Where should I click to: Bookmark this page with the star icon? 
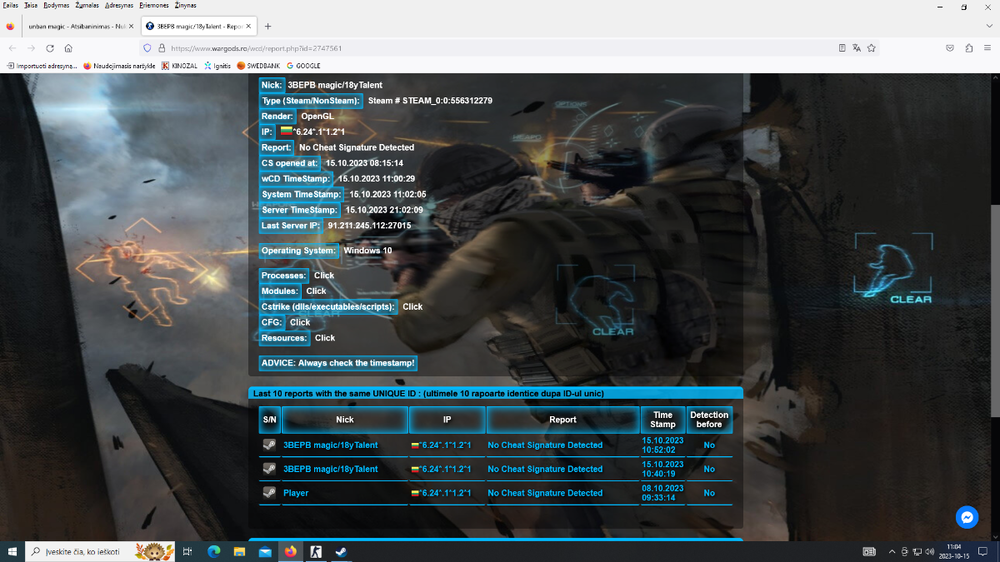[871, 48]
